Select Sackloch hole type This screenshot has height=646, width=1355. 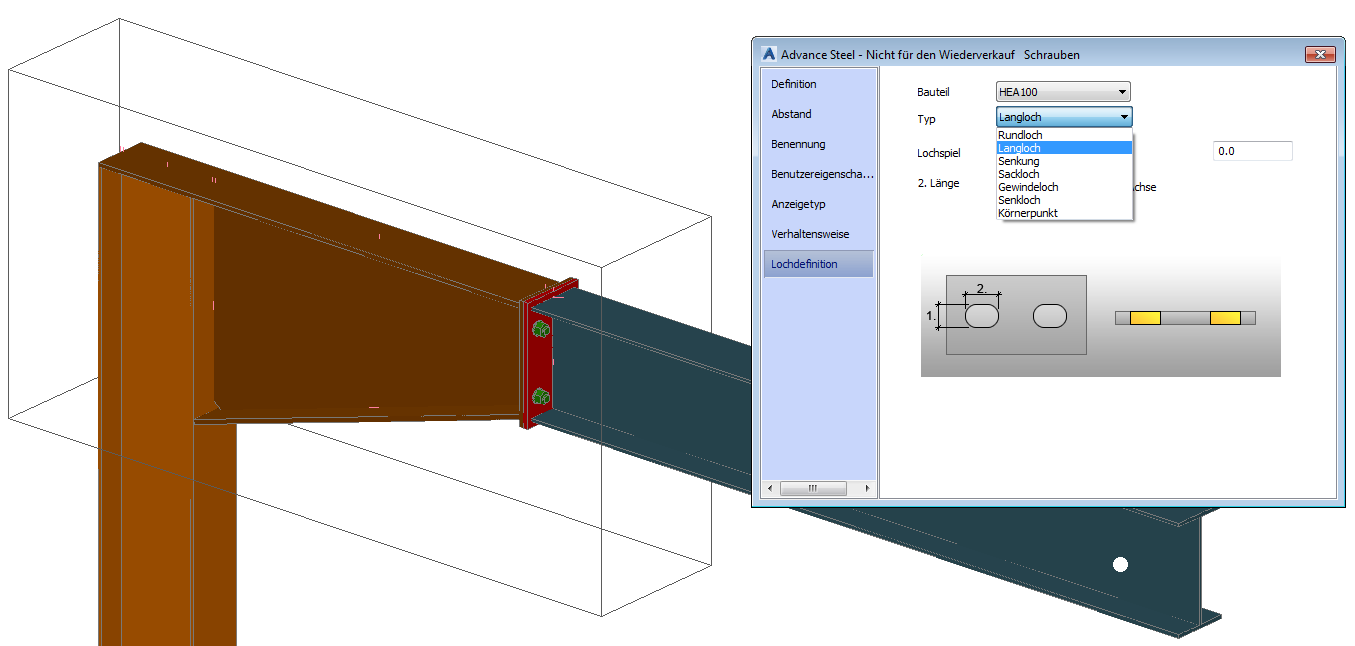[x=1064, y=174]
